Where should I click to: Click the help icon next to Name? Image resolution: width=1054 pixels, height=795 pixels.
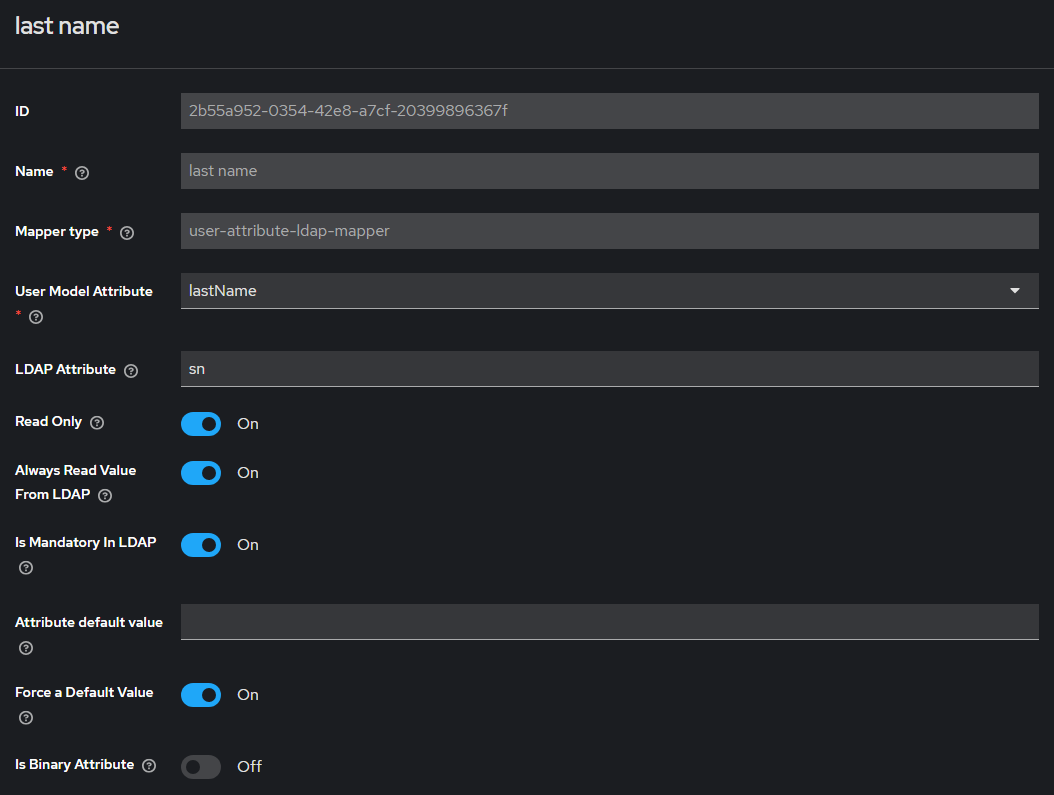click(x=82, y=172)
